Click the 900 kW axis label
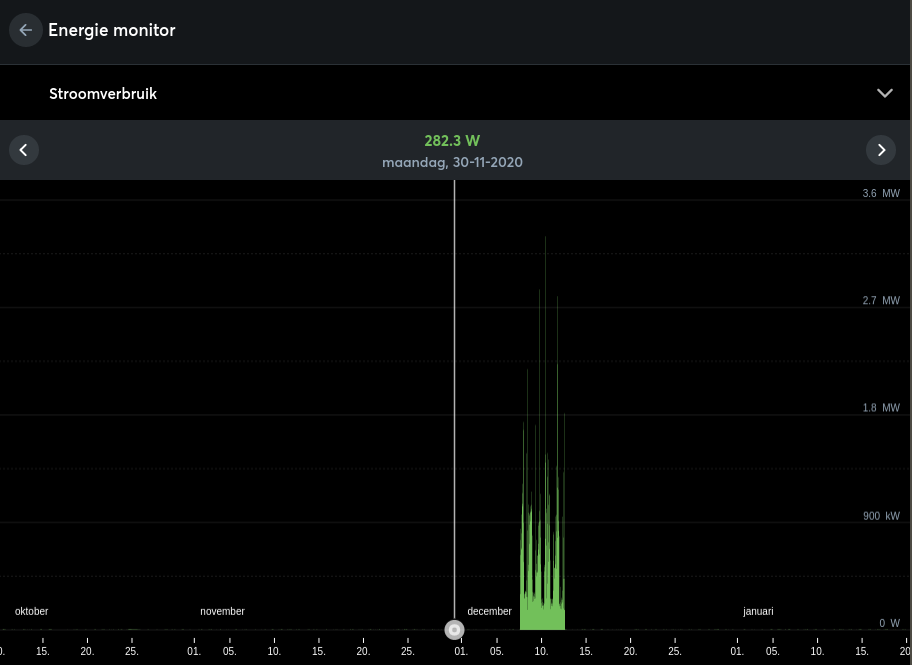912x665 pixels. coord(881,516)
